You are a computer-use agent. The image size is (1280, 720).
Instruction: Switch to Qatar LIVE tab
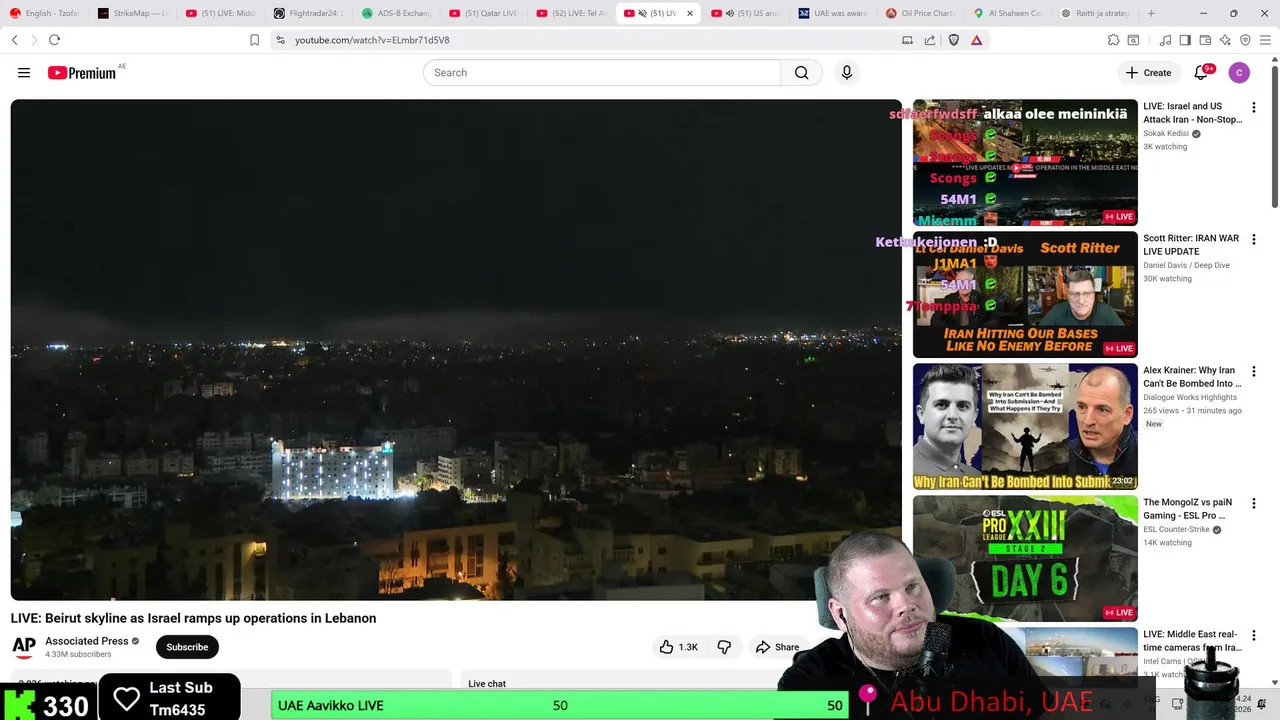(484, 13)
